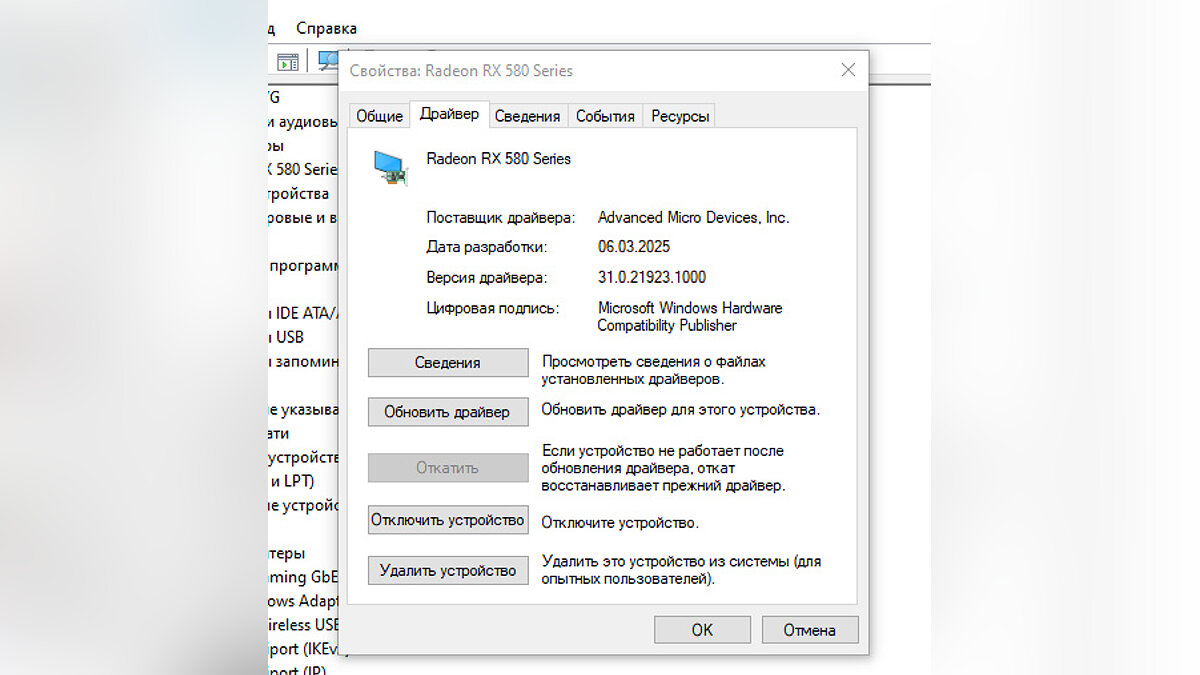This screenshot has height=675, width=1200.
Task: Switch to the События tab
Action: pyautogui.click(x=605, y=116)
